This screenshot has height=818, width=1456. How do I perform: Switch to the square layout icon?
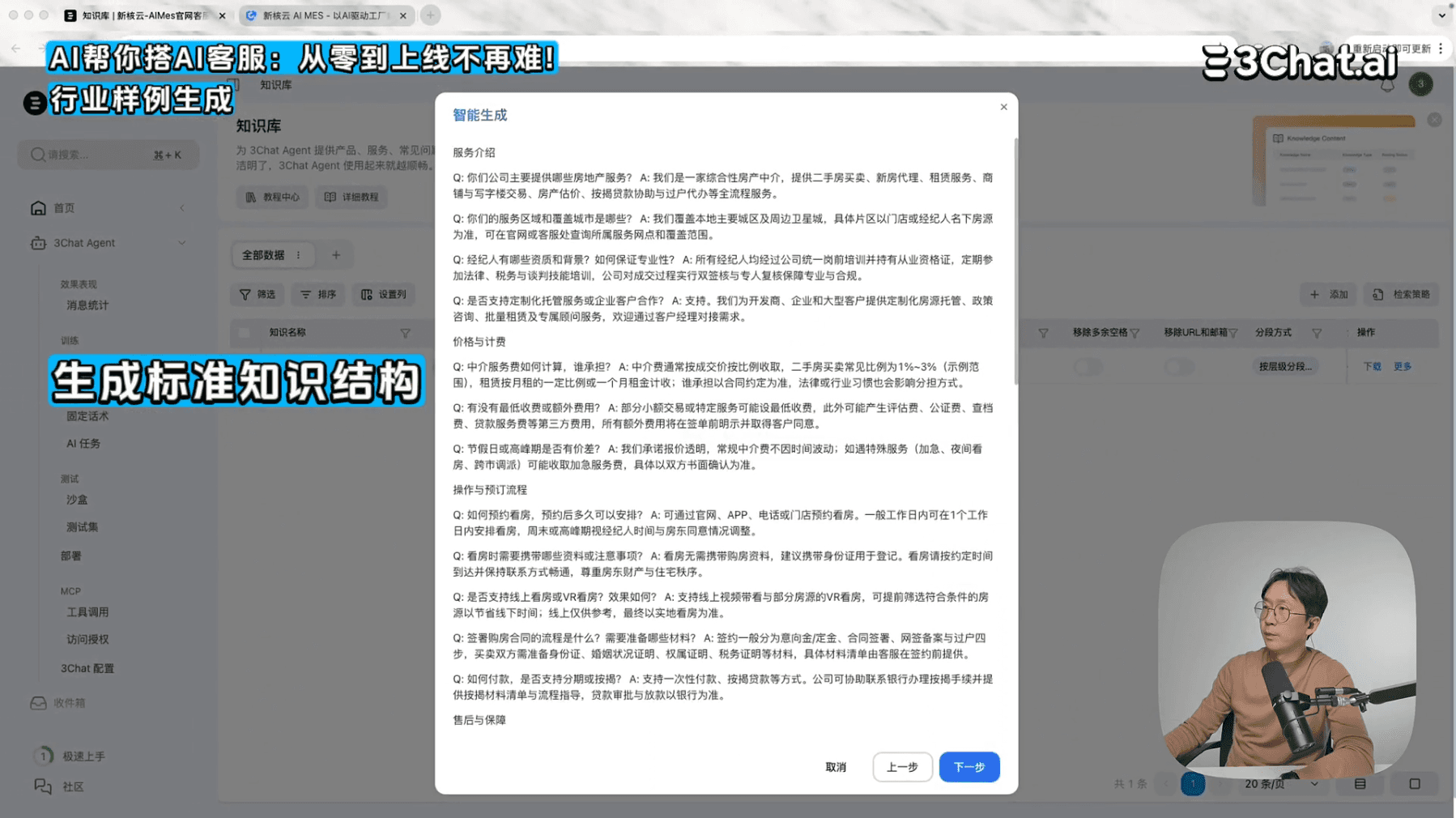click(x=1415, y=784)
